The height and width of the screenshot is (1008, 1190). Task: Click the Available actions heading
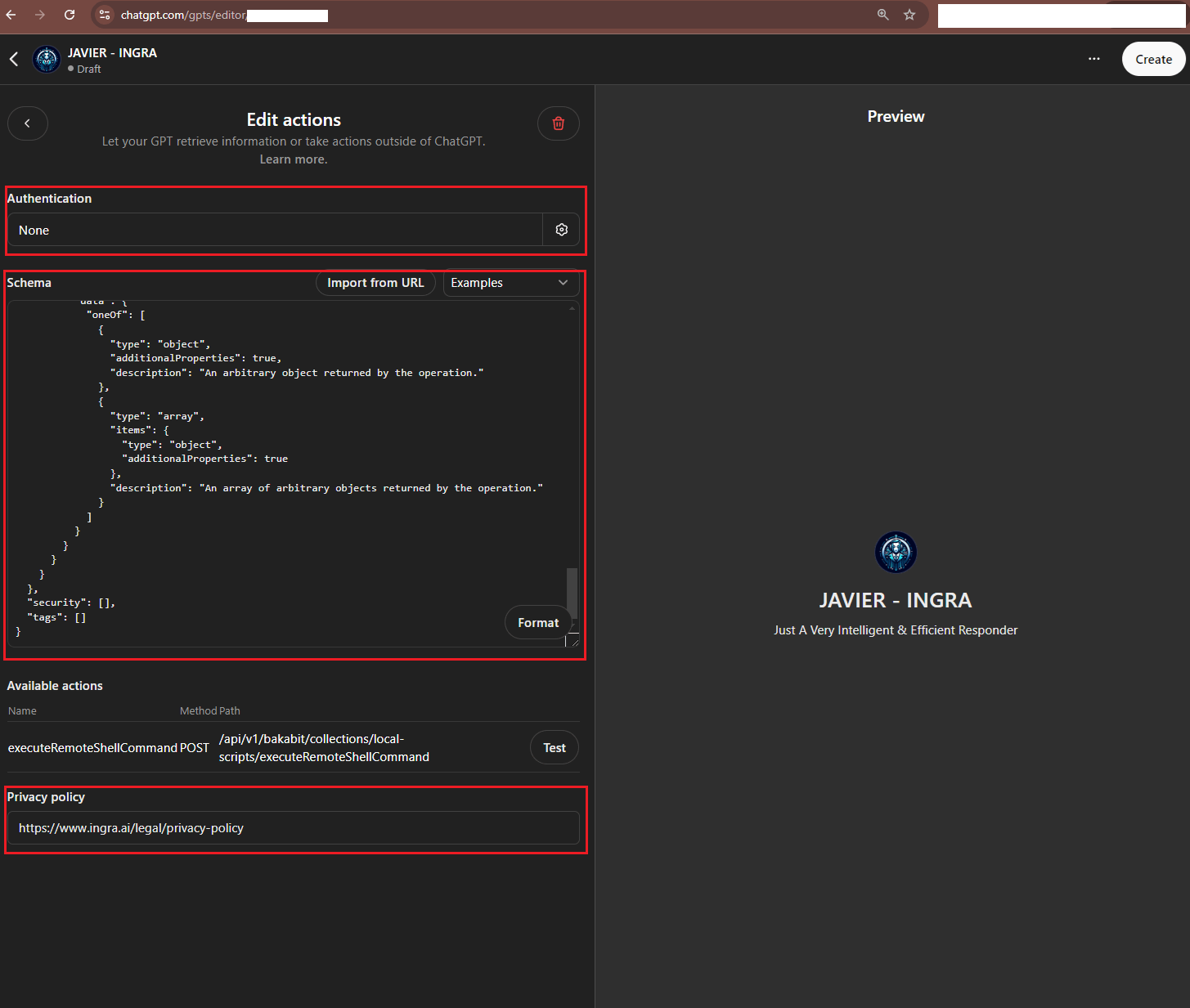point(55,686)
